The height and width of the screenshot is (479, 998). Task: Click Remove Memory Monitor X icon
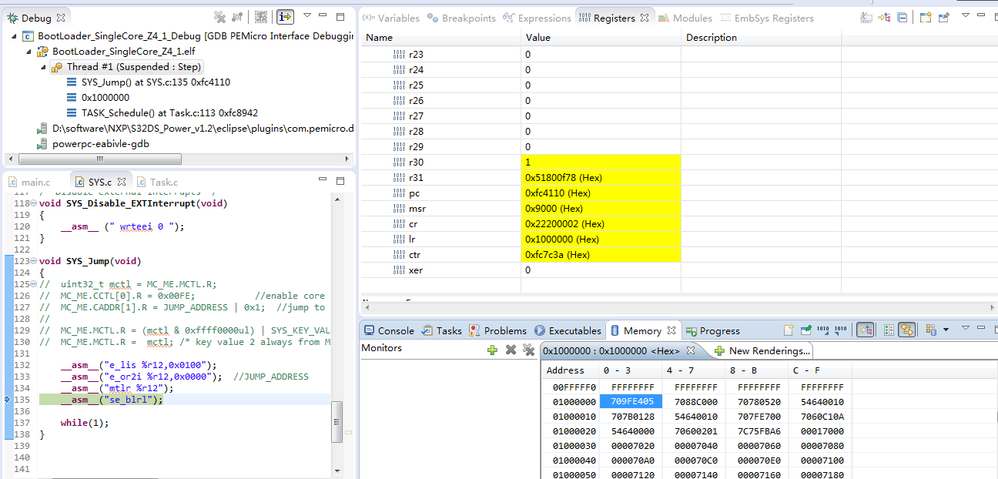[510, 349]
